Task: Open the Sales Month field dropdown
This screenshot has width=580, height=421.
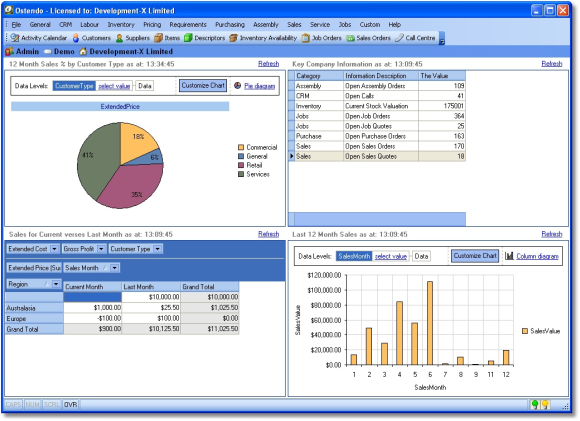Action: [115, 268]
